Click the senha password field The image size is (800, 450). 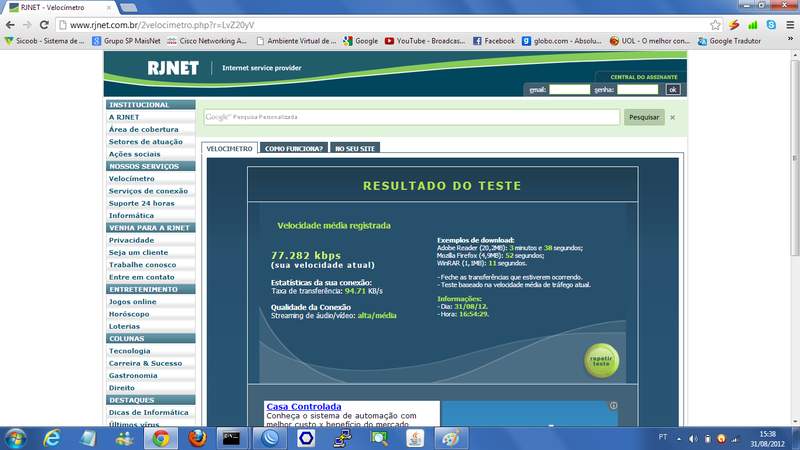(638, 89)
